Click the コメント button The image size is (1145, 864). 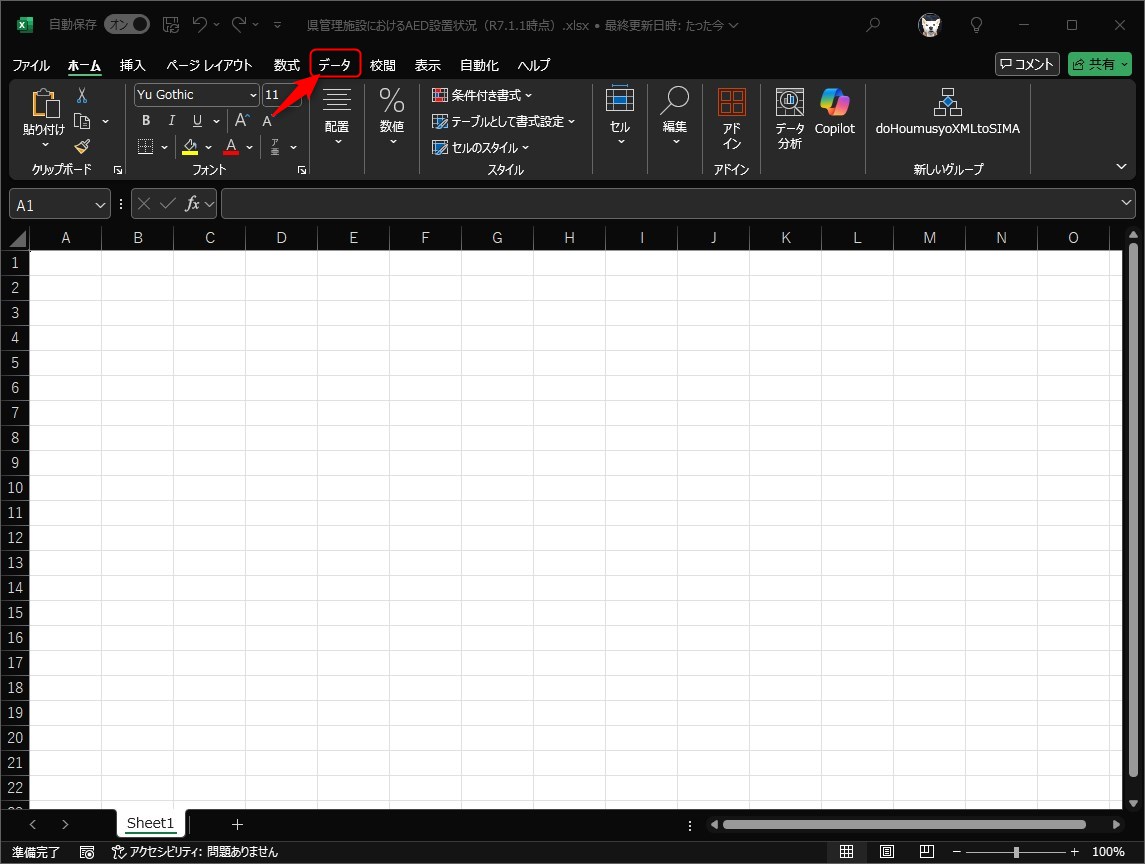click(1027, 64)
